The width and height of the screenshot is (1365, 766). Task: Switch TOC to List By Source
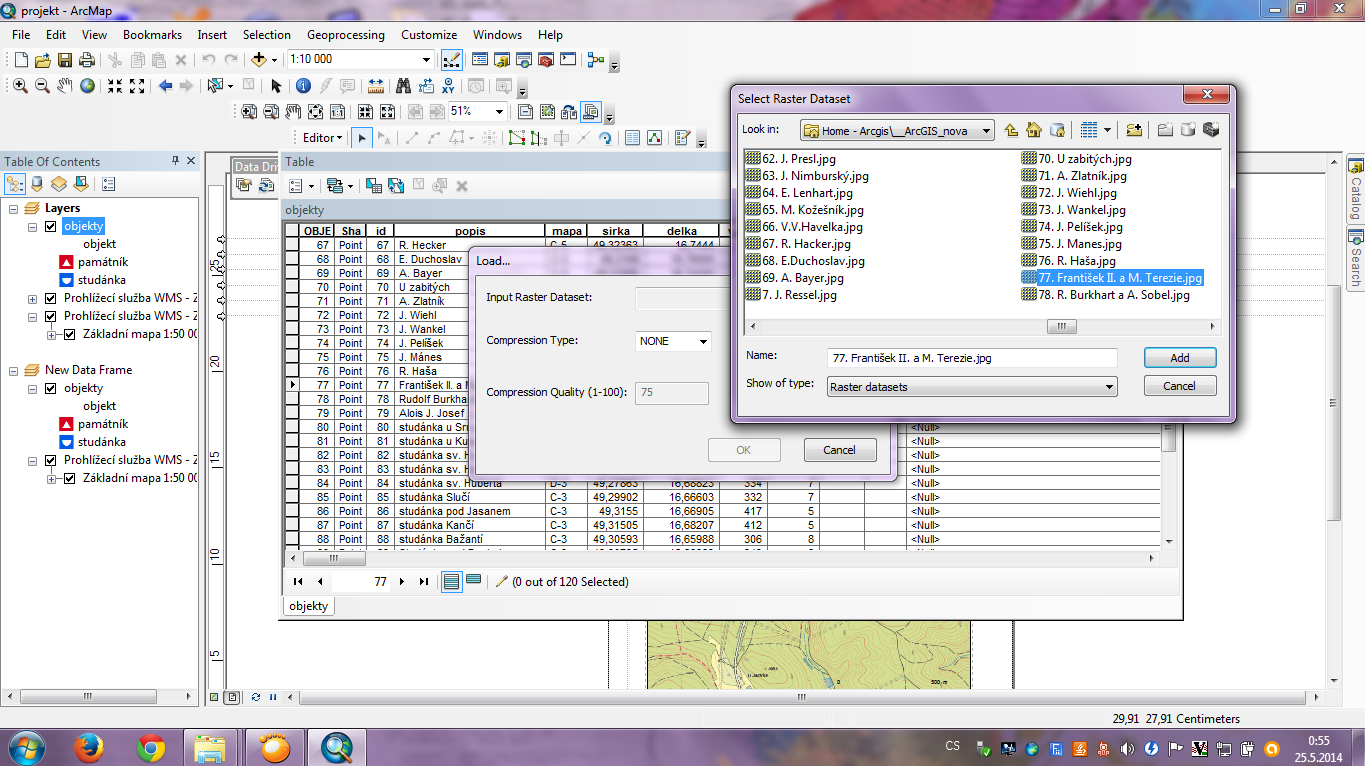click(x=37, y=184)
